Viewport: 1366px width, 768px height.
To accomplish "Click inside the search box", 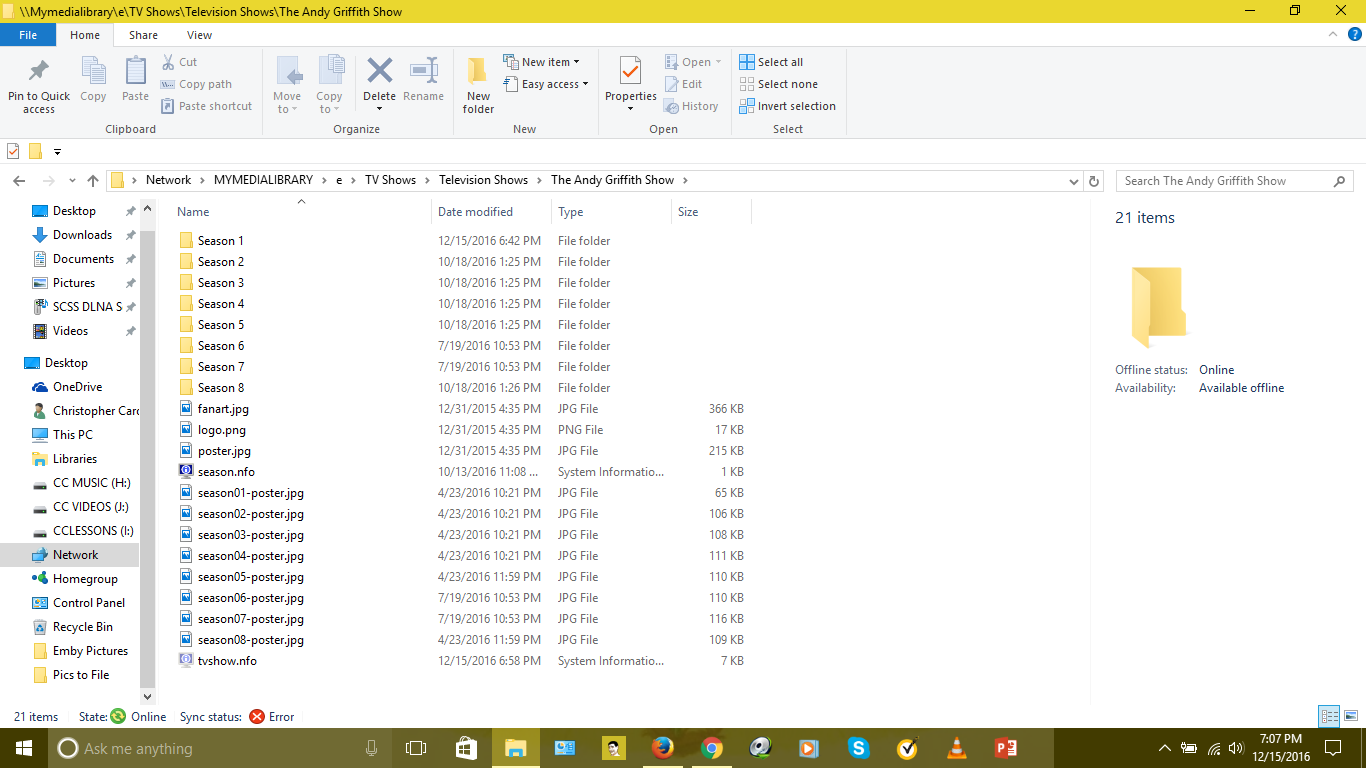I will click(1220, 180).
